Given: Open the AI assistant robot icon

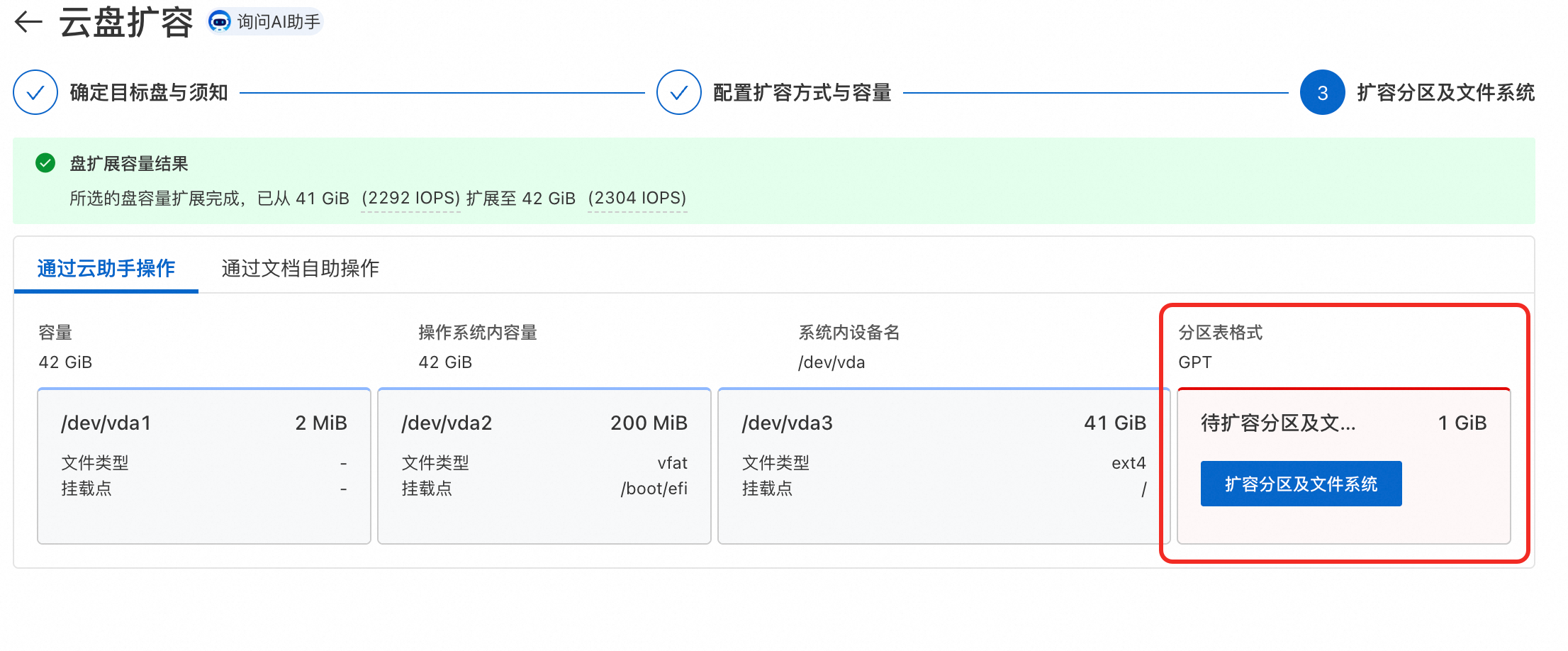Looking at the screenshot, I should [220, 22].
